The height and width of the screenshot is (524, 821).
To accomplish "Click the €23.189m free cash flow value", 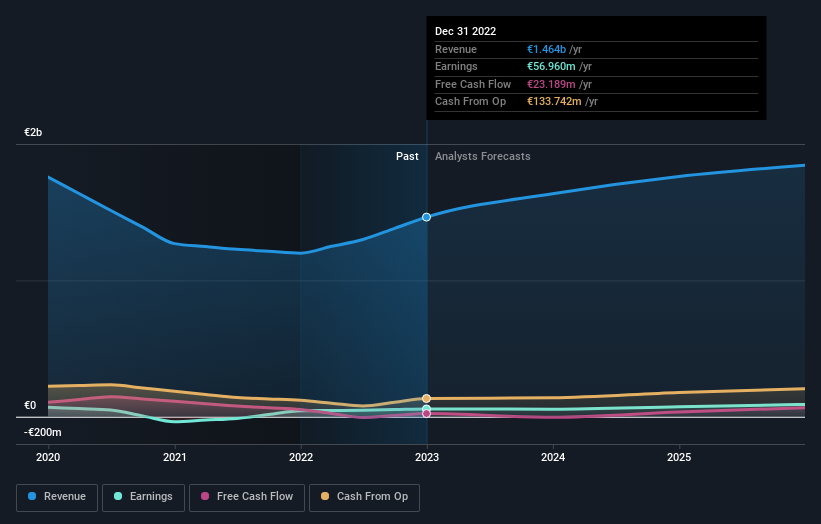I will coord(551,84).
